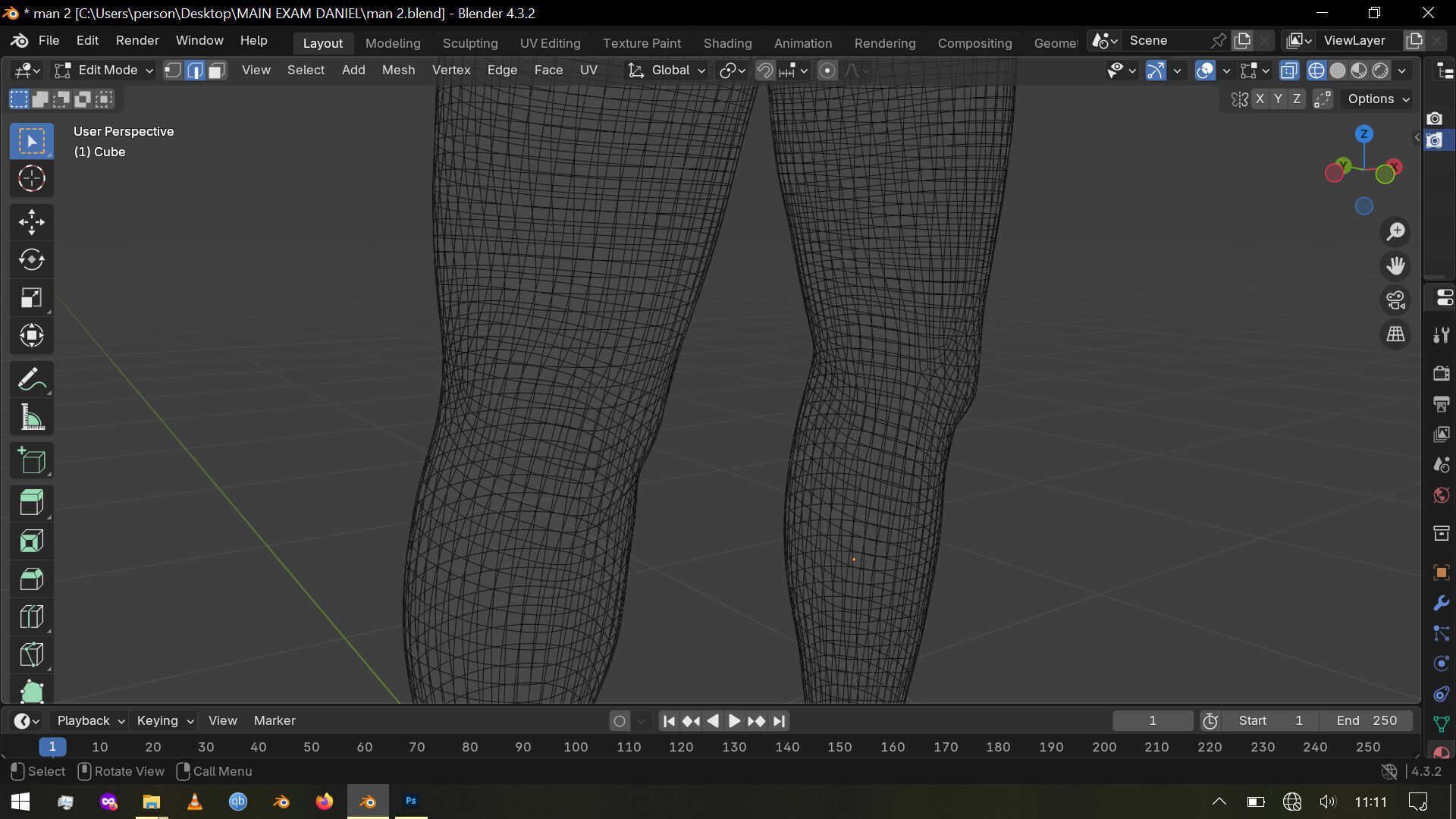This screenshot has height=819, width=1456.
Task: Open the Vertex menu
Action: pyautogui.click(x=451, y=70)
